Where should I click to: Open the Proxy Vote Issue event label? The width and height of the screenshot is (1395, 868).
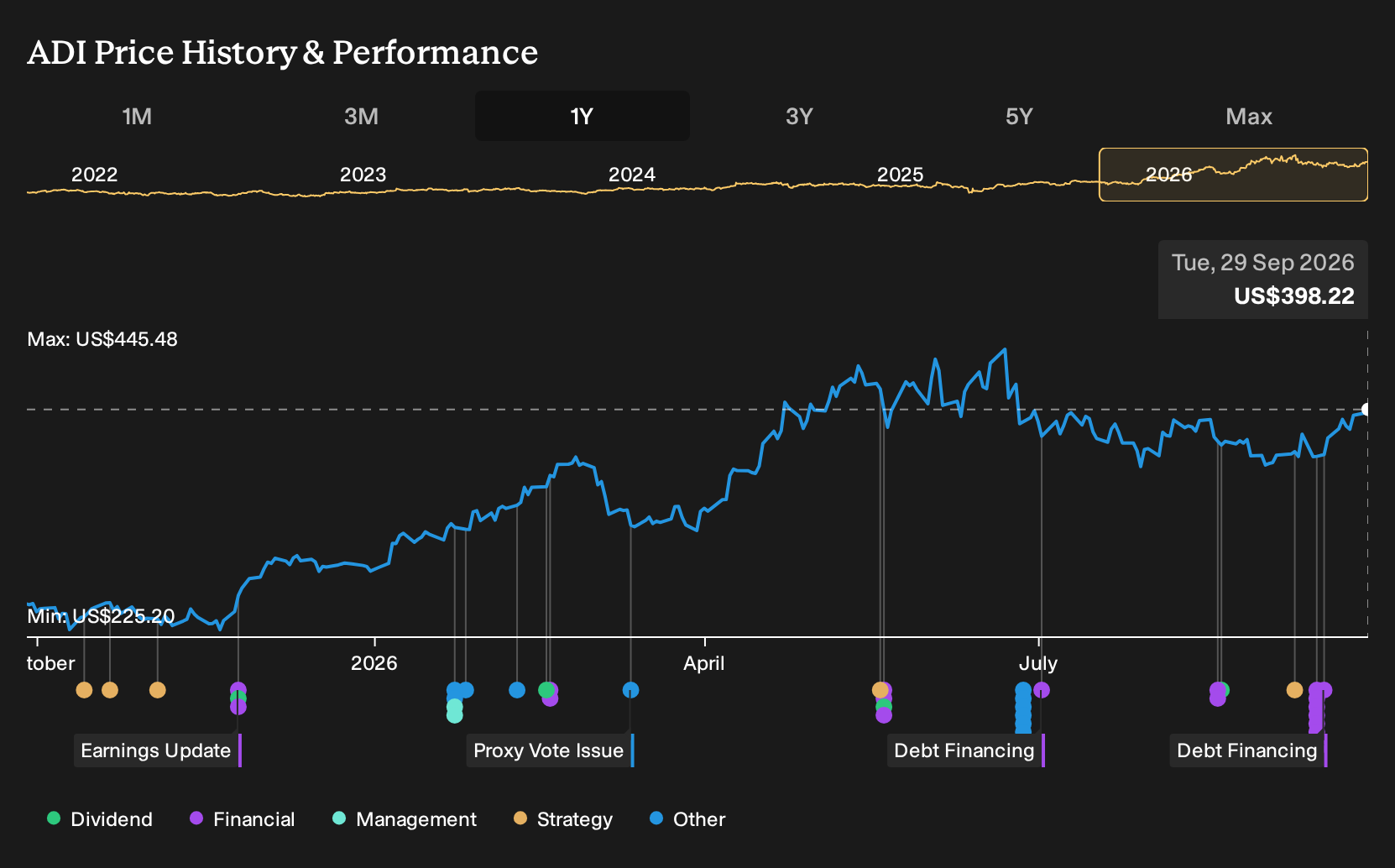click(x=549, y=750)
